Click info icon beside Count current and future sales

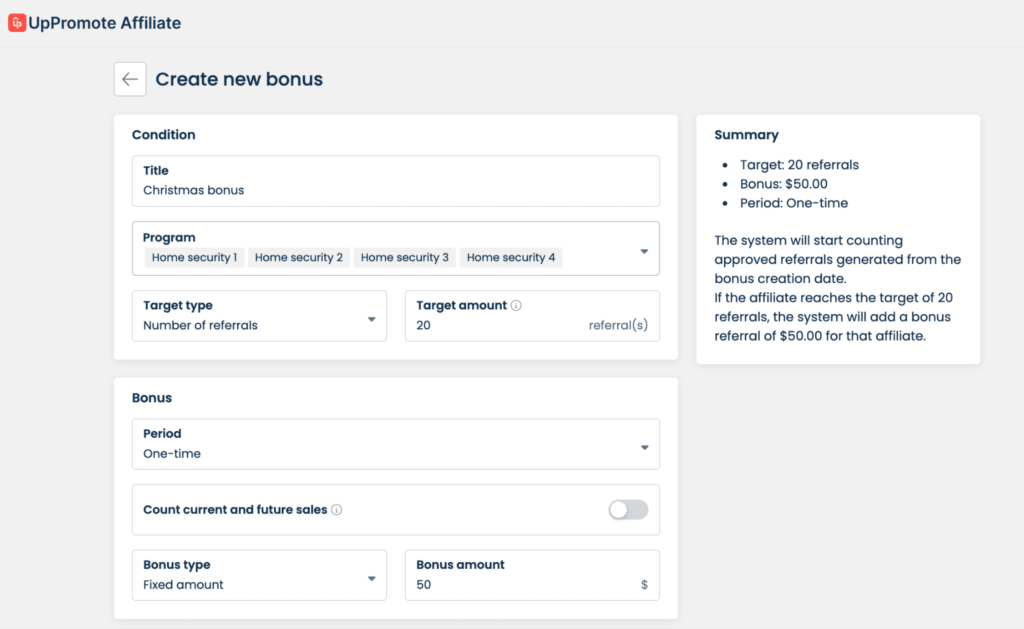click(x=337, y=510)
